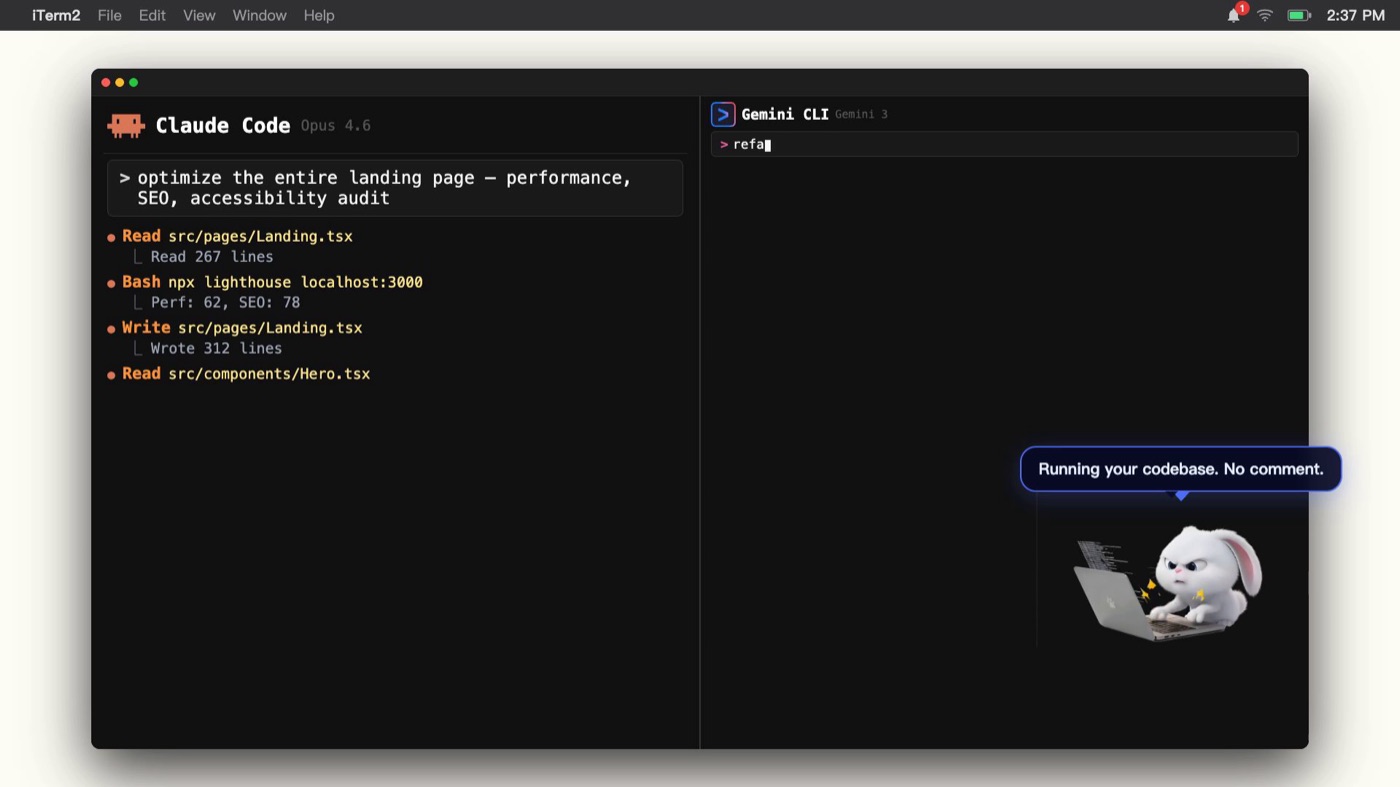Viewport: 1400px width, 787px height.
Task: Click the Write src/pages/Landing.tsx line
Action: tap(235, 328)
